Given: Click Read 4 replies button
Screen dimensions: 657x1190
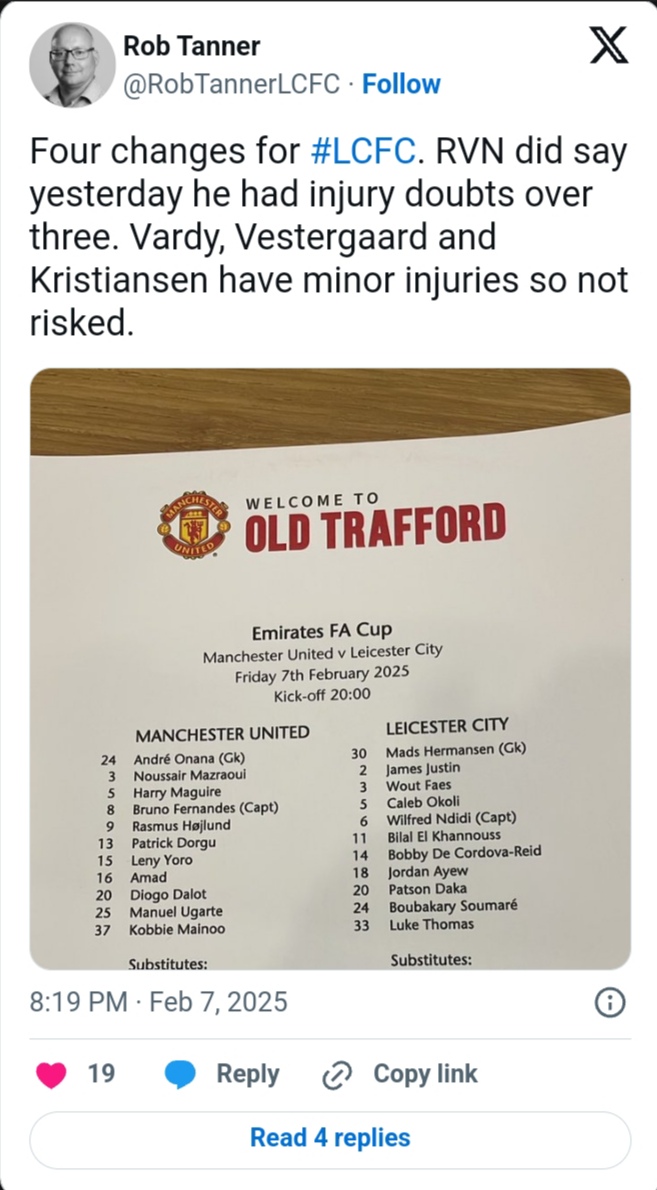Looking at the screenshot, I should pyautogui.click(x=330, y=1137).
